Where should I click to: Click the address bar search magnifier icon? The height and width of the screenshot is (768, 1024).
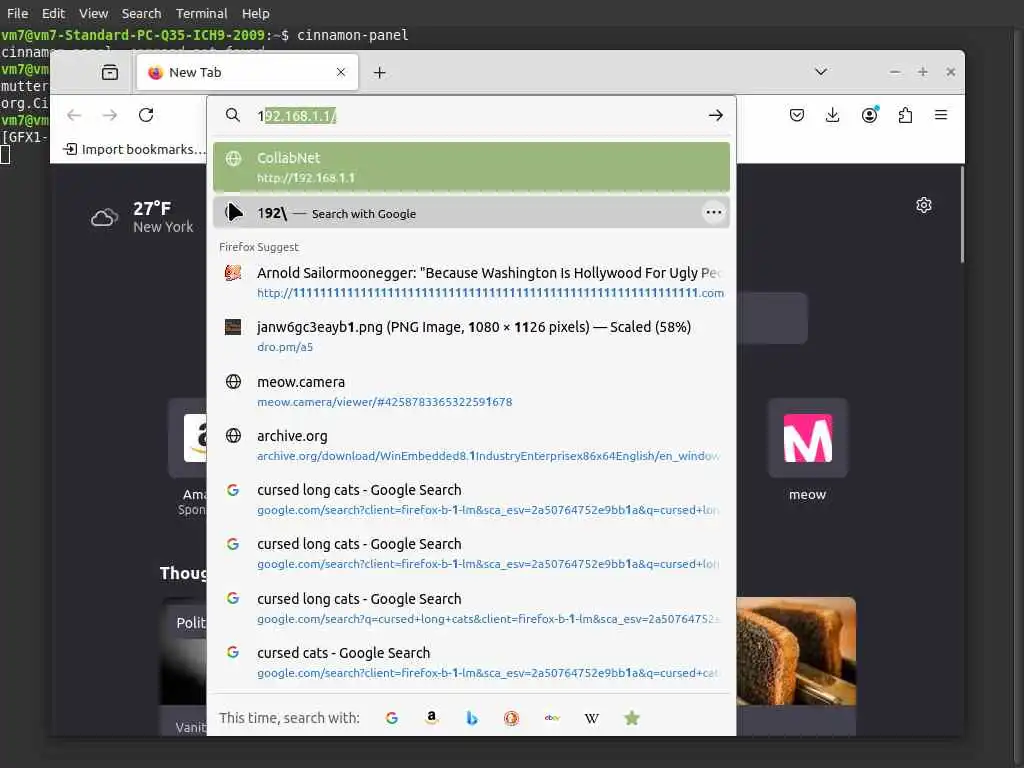[232, 116]
